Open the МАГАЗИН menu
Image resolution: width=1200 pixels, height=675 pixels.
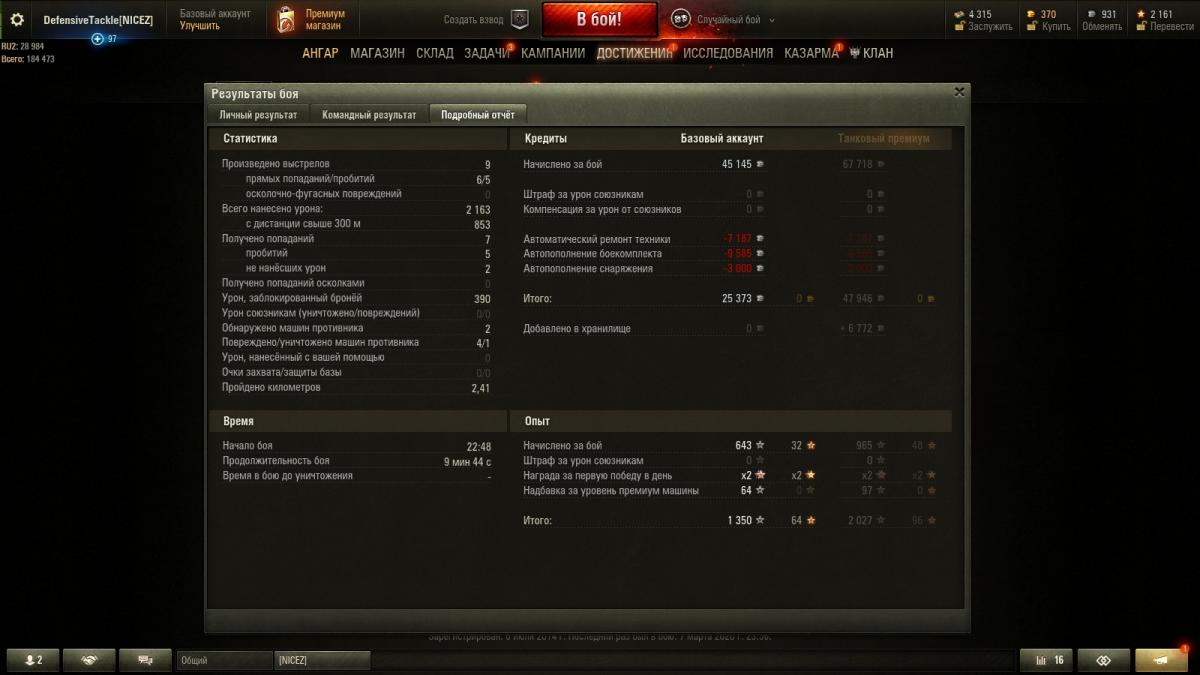tap(377, 53)
